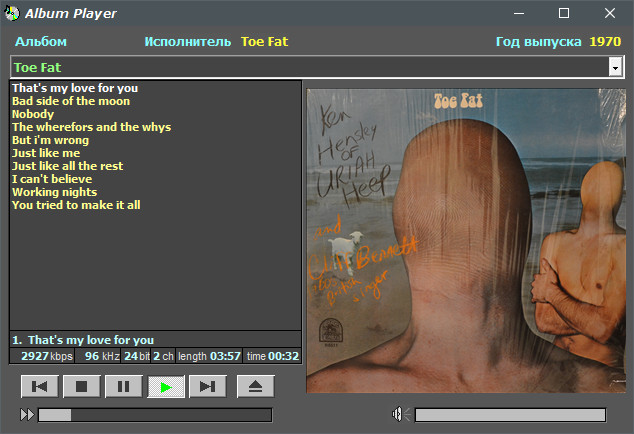The width and height of the screenshot is (634, 434).
Task: Skip to the previous track
Action: point(40,387)
